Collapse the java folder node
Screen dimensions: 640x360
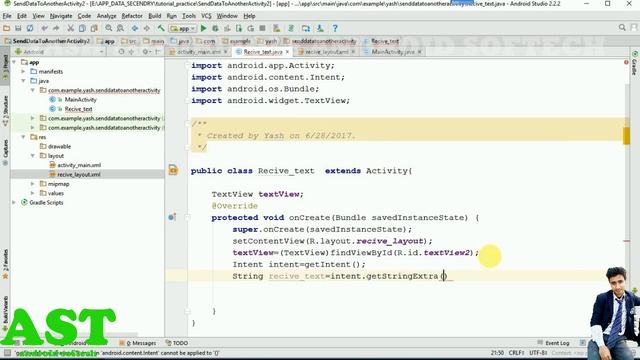click(x=23, y=81)
